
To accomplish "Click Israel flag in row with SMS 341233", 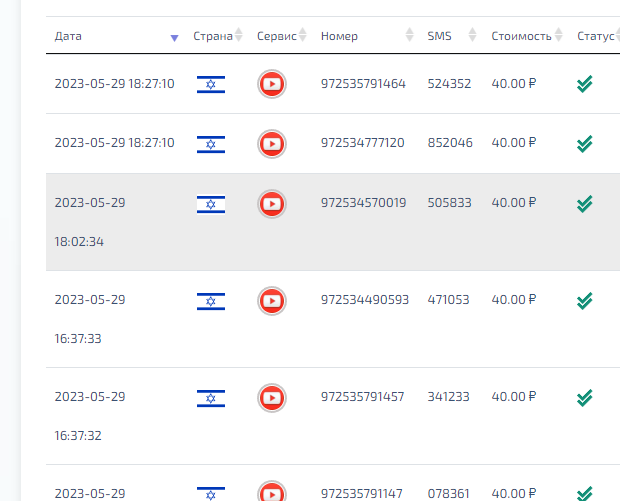I will [211, 397].
